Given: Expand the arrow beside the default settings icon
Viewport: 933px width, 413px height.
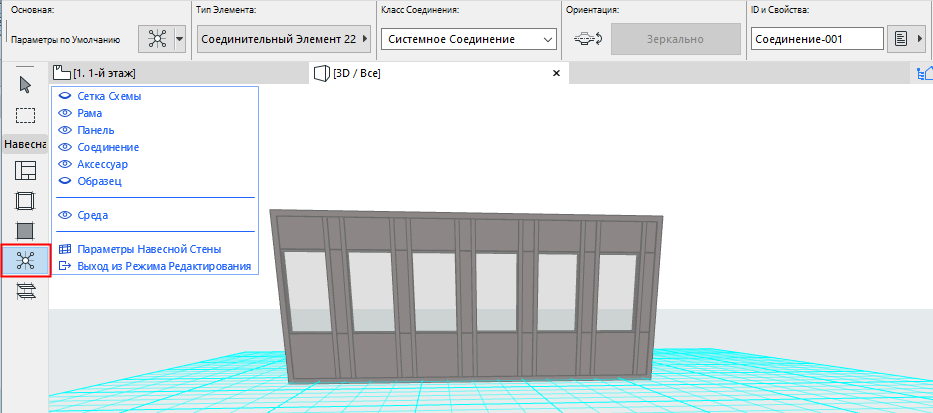Looking at the screenshot, I should (180, 39).
